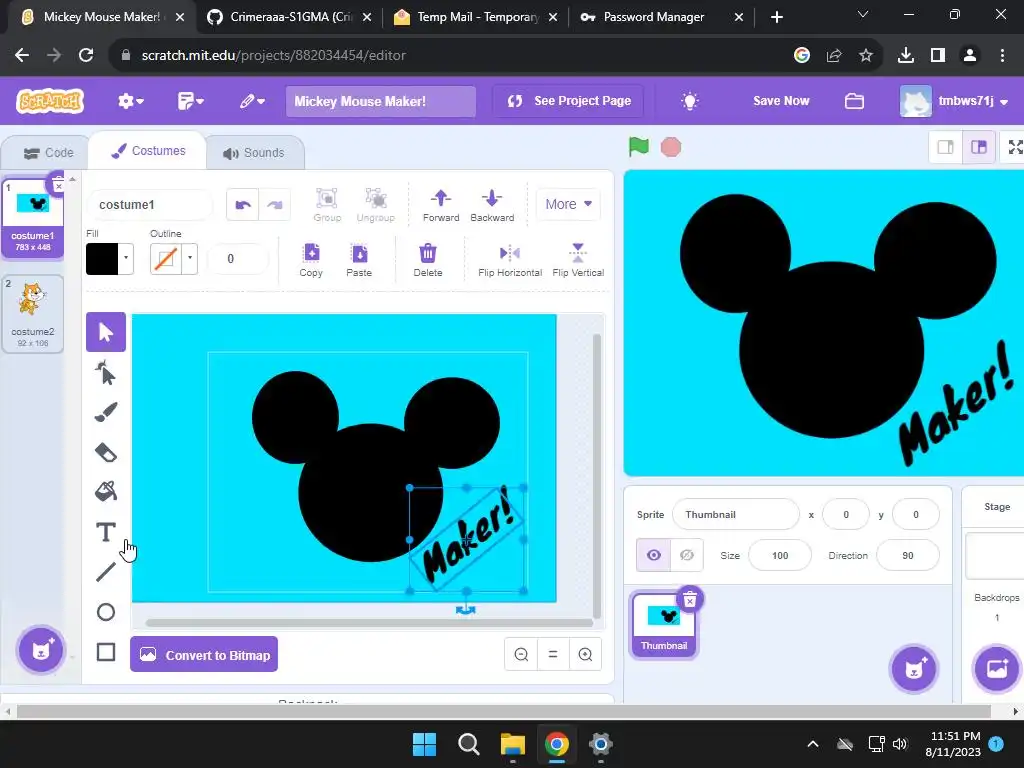Delete the Thumbnail sprite via trash badge

[x=690, y=599]
